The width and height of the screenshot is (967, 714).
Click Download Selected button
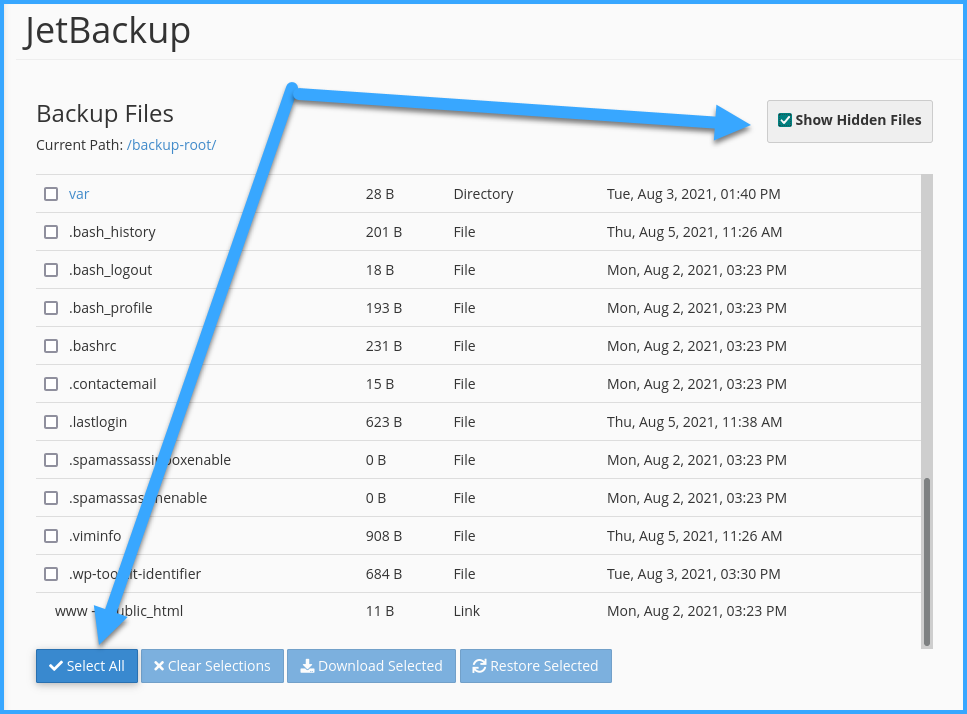pos(371,666)
